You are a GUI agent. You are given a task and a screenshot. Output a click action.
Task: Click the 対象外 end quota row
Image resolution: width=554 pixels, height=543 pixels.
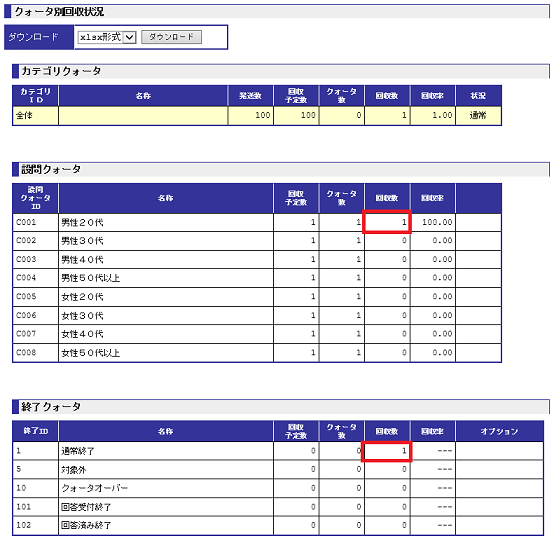pyautogui.click(x=278, y=470)
